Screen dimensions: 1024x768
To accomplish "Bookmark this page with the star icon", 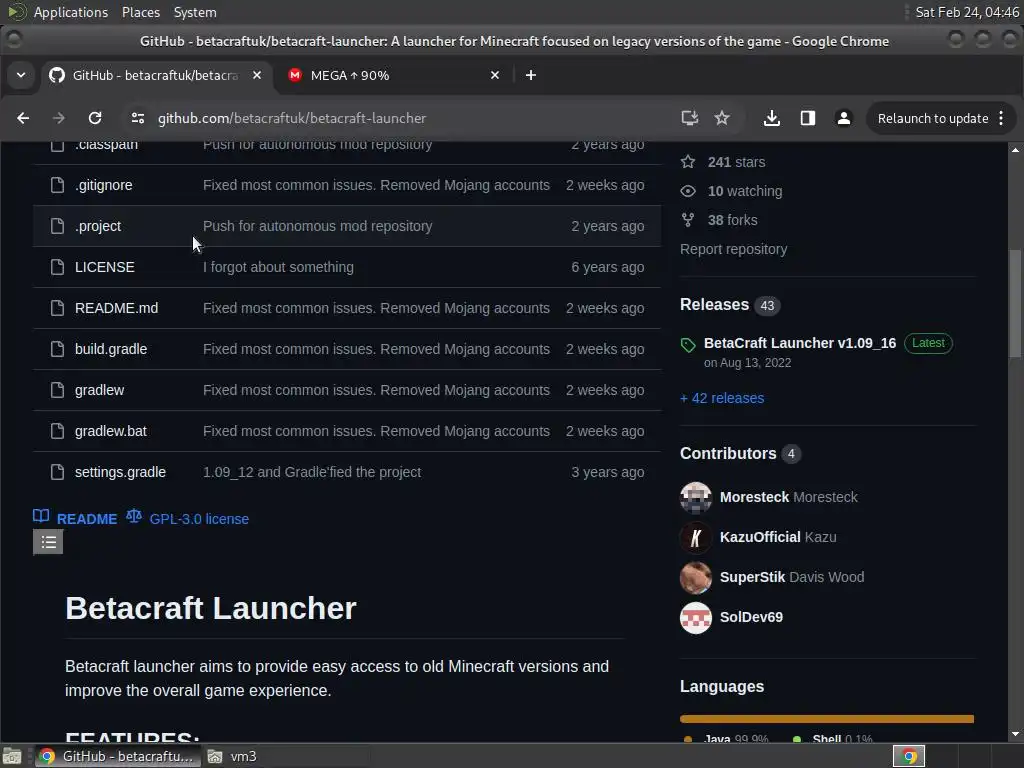I will point(722,118).
